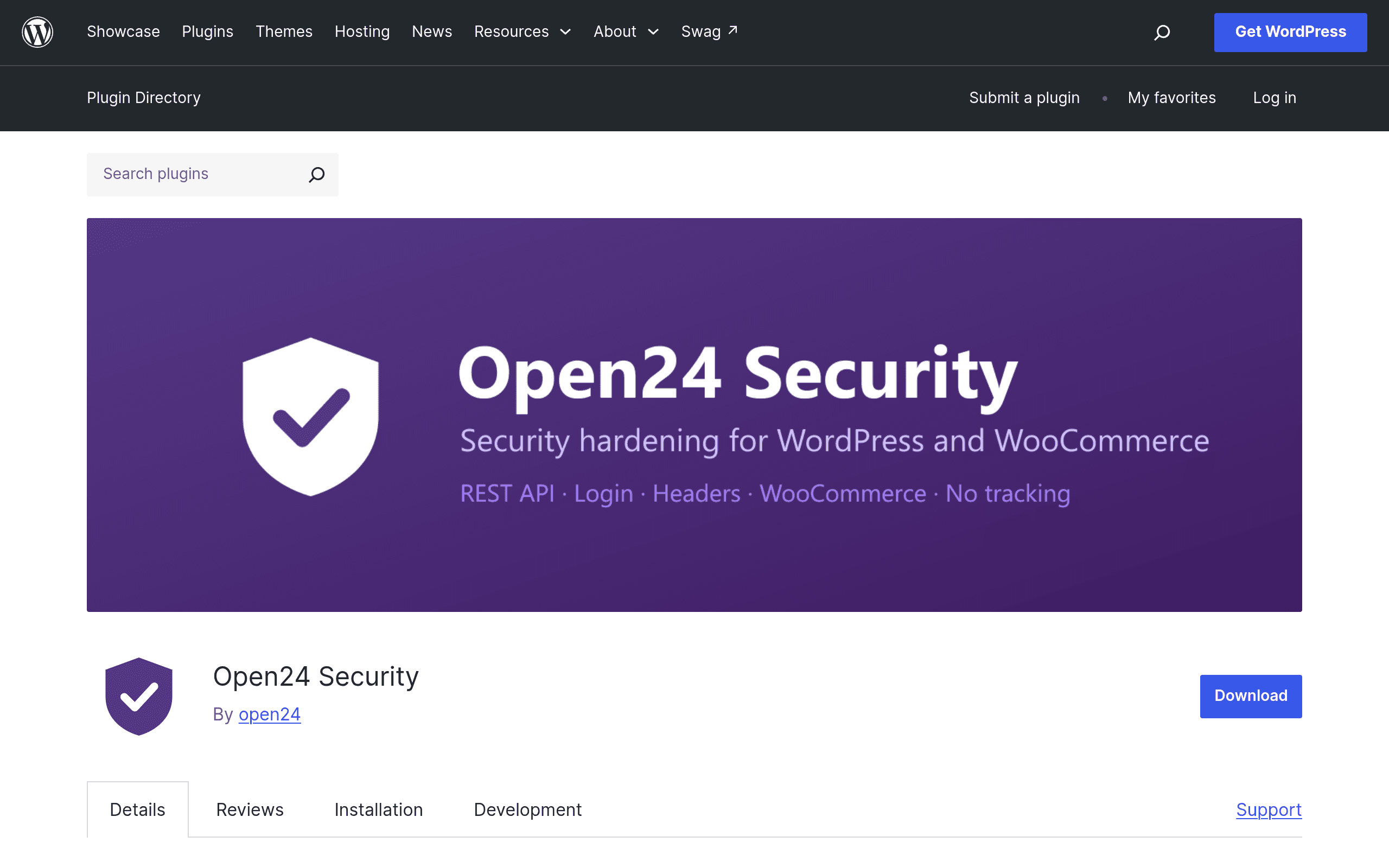Screen dimensions: 1389x868
Task: Open the Hosting menu item
Action: click(362, 32)
